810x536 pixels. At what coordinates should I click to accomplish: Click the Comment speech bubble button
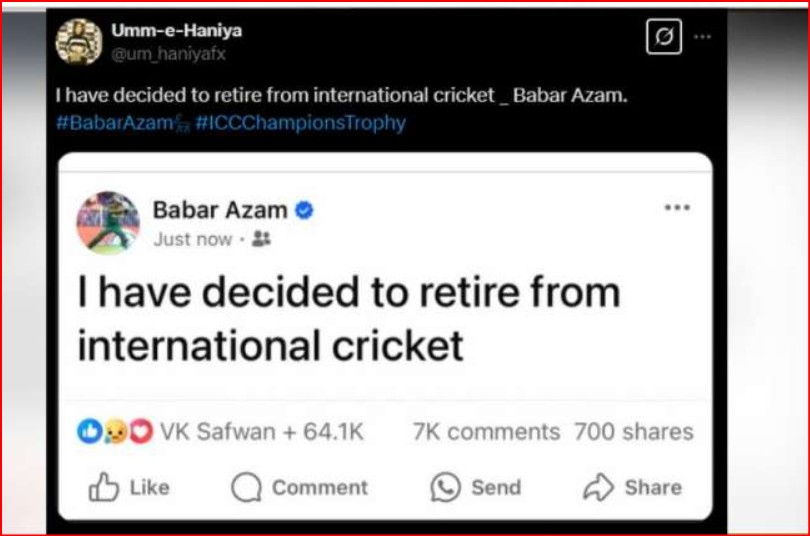click(300, 488)
